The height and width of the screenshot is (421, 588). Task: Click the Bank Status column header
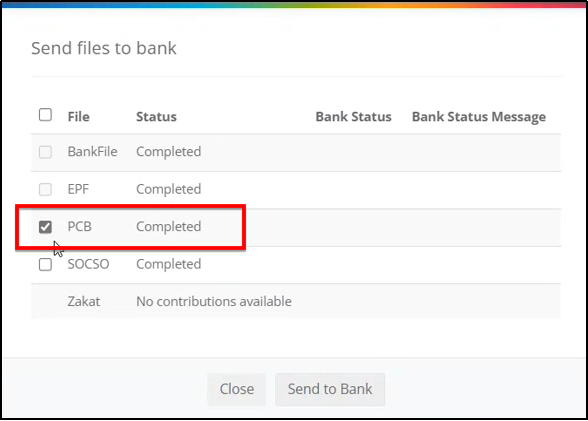[353, 117]
